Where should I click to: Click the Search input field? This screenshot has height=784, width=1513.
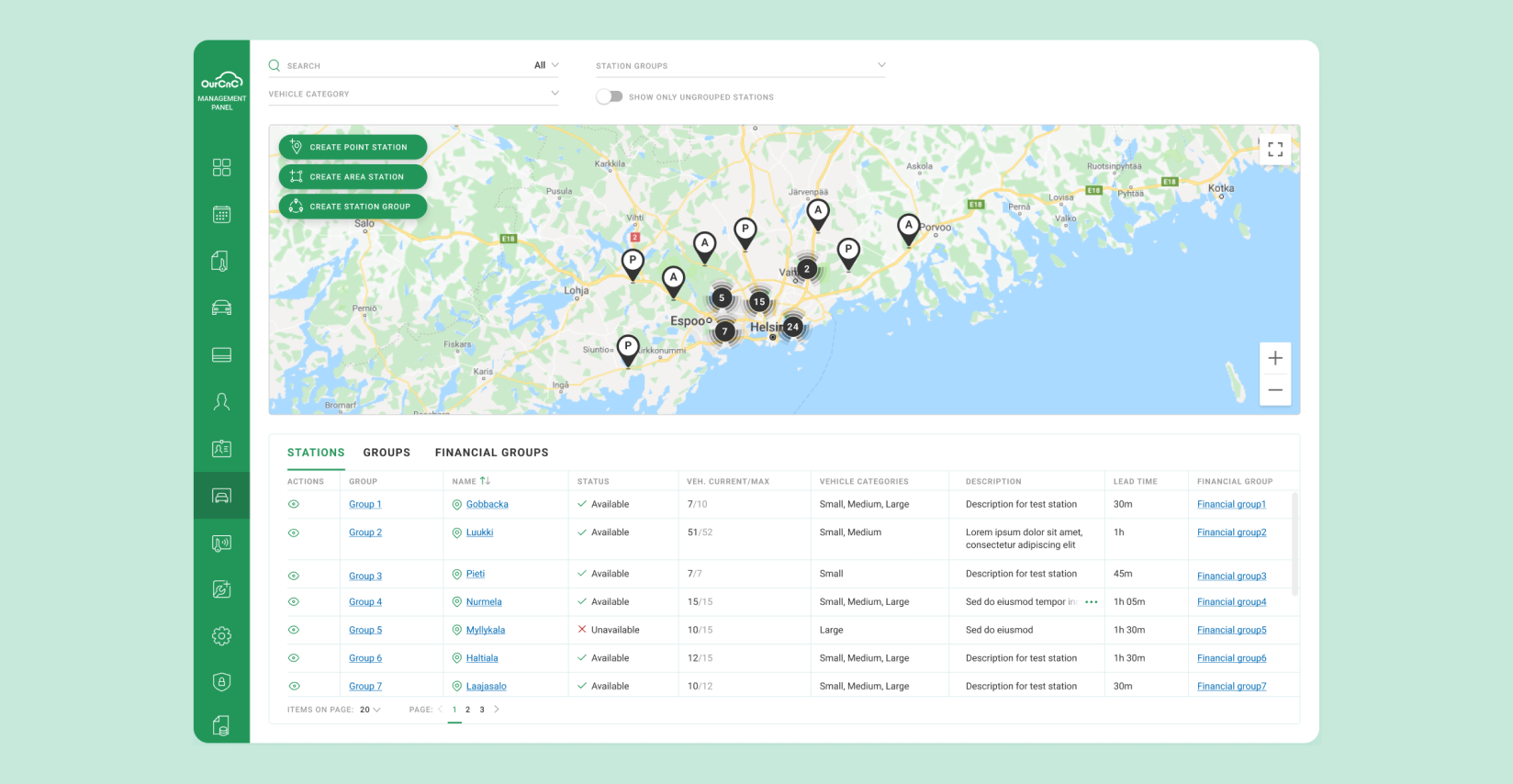coord(404,66)
